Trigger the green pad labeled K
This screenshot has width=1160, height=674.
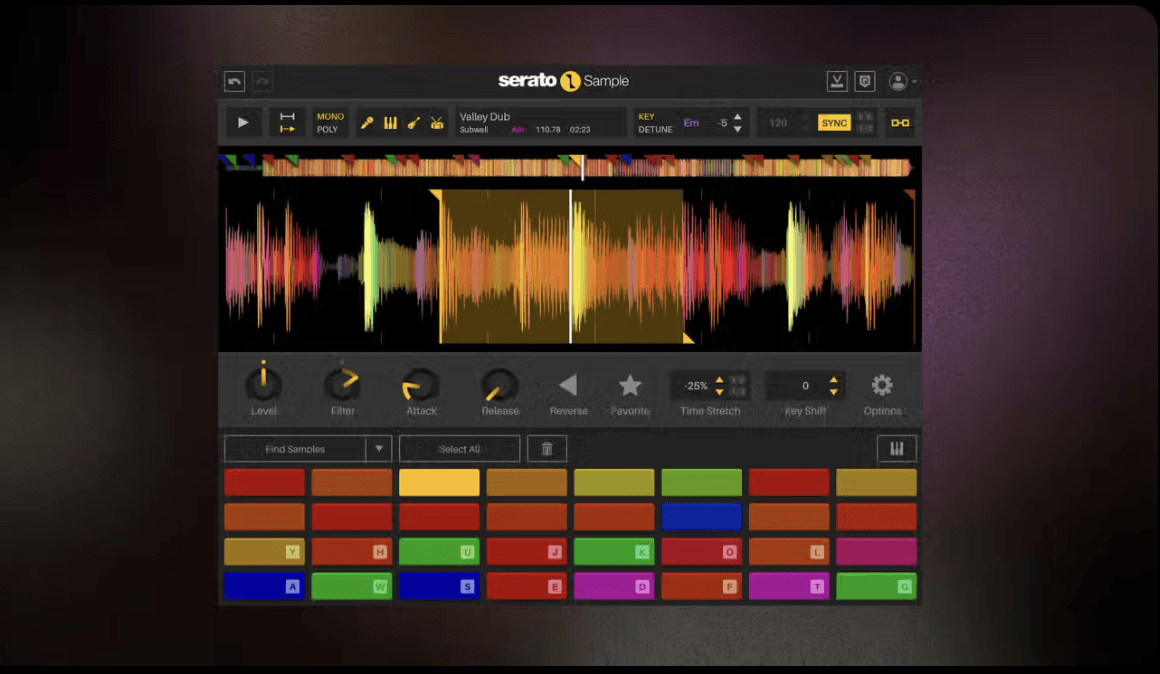pyautogui.click(x=613, y=552)
